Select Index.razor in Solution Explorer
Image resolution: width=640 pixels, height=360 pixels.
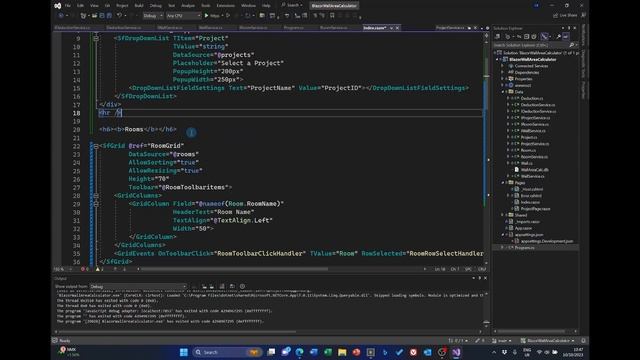(x=530, y=202)
